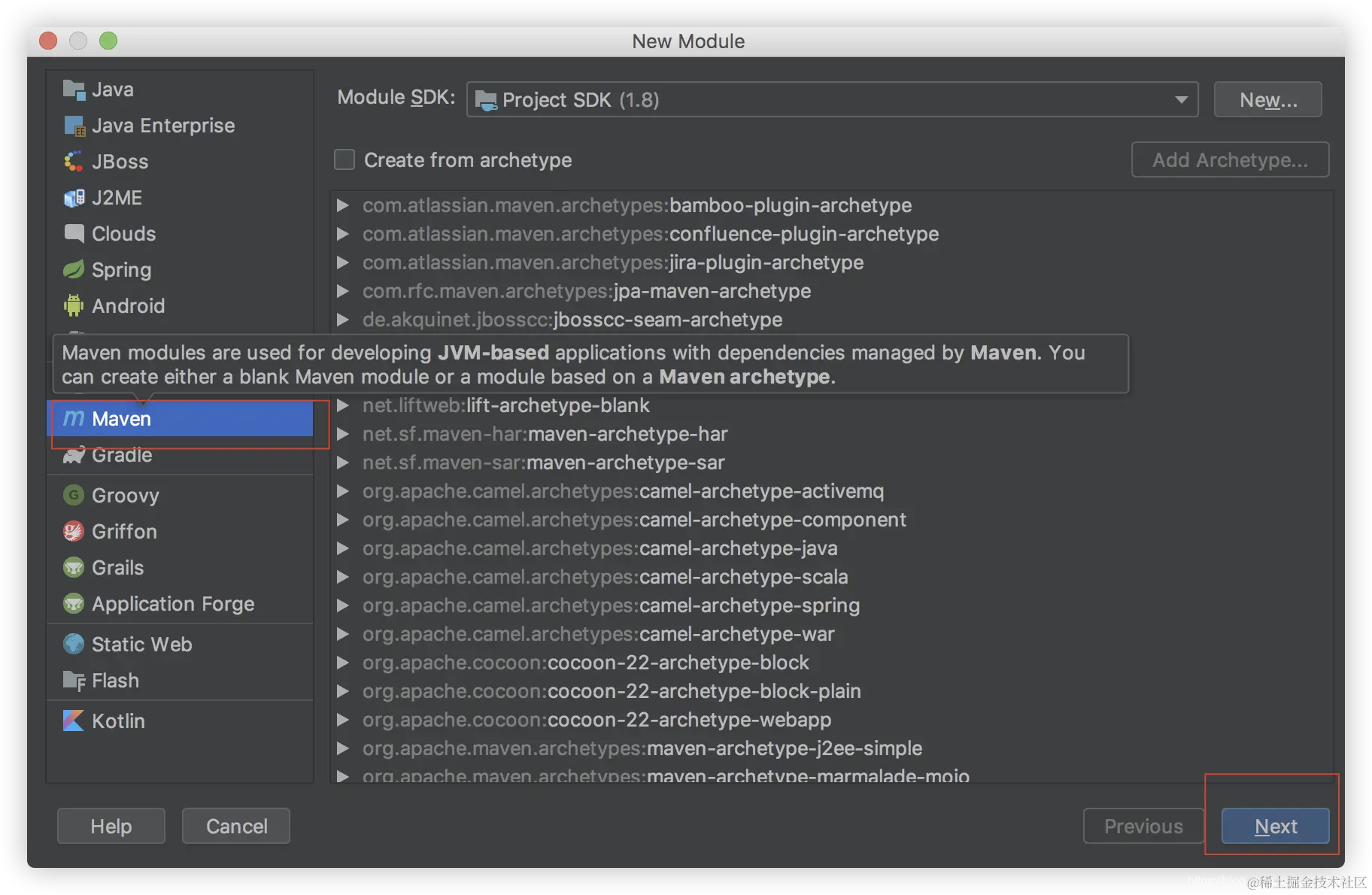
Task: Select camel-archetype-component row text
Action: coord(634,520)
